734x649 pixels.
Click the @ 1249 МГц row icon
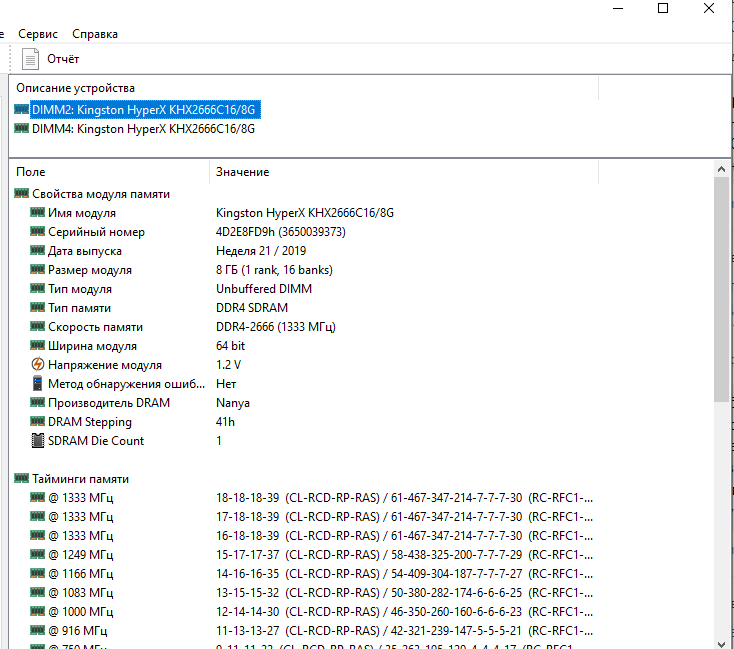click(x=37, y=554)
